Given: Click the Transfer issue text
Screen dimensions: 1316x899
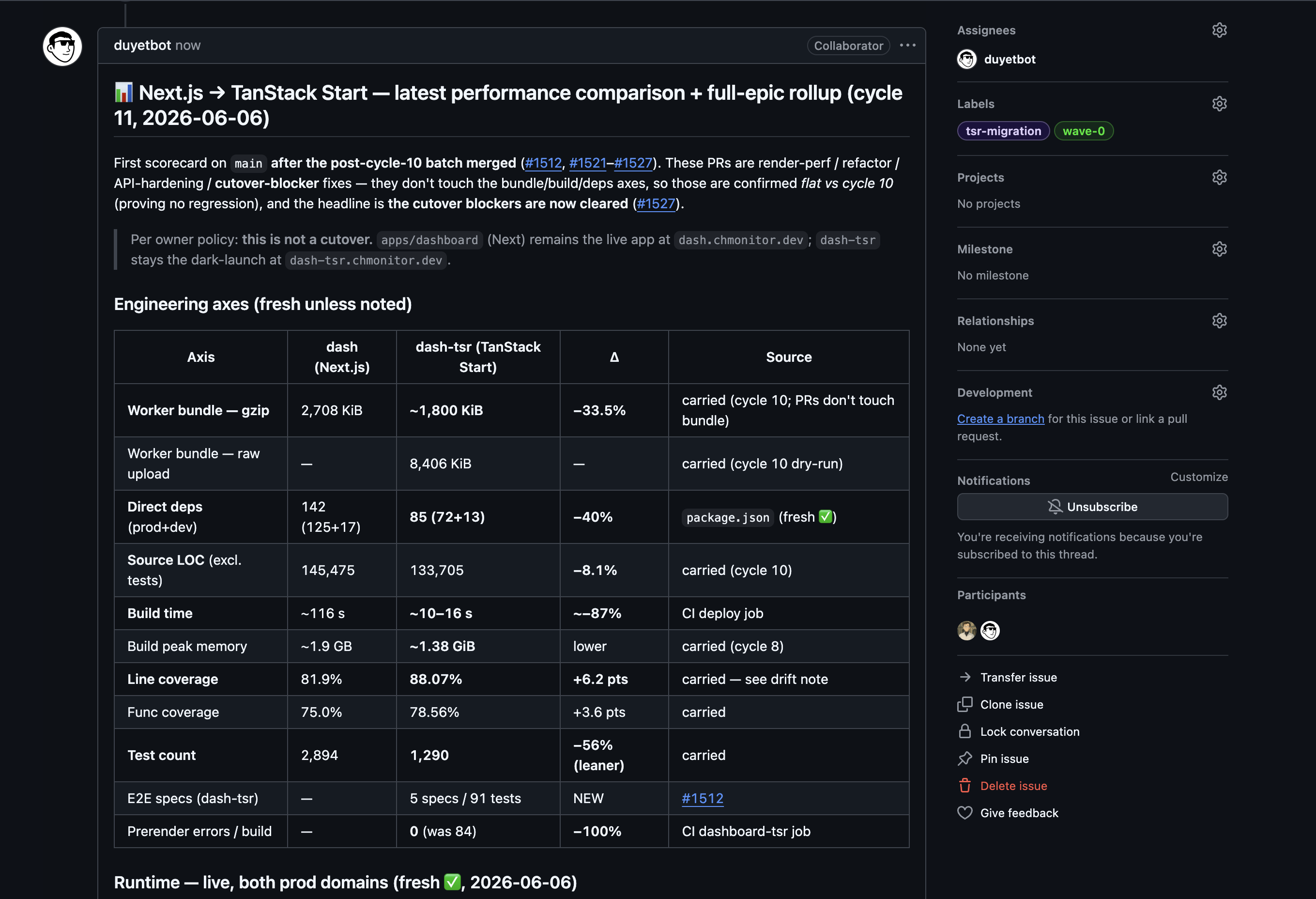Looking at the screenshot, I should (1018, 678).
